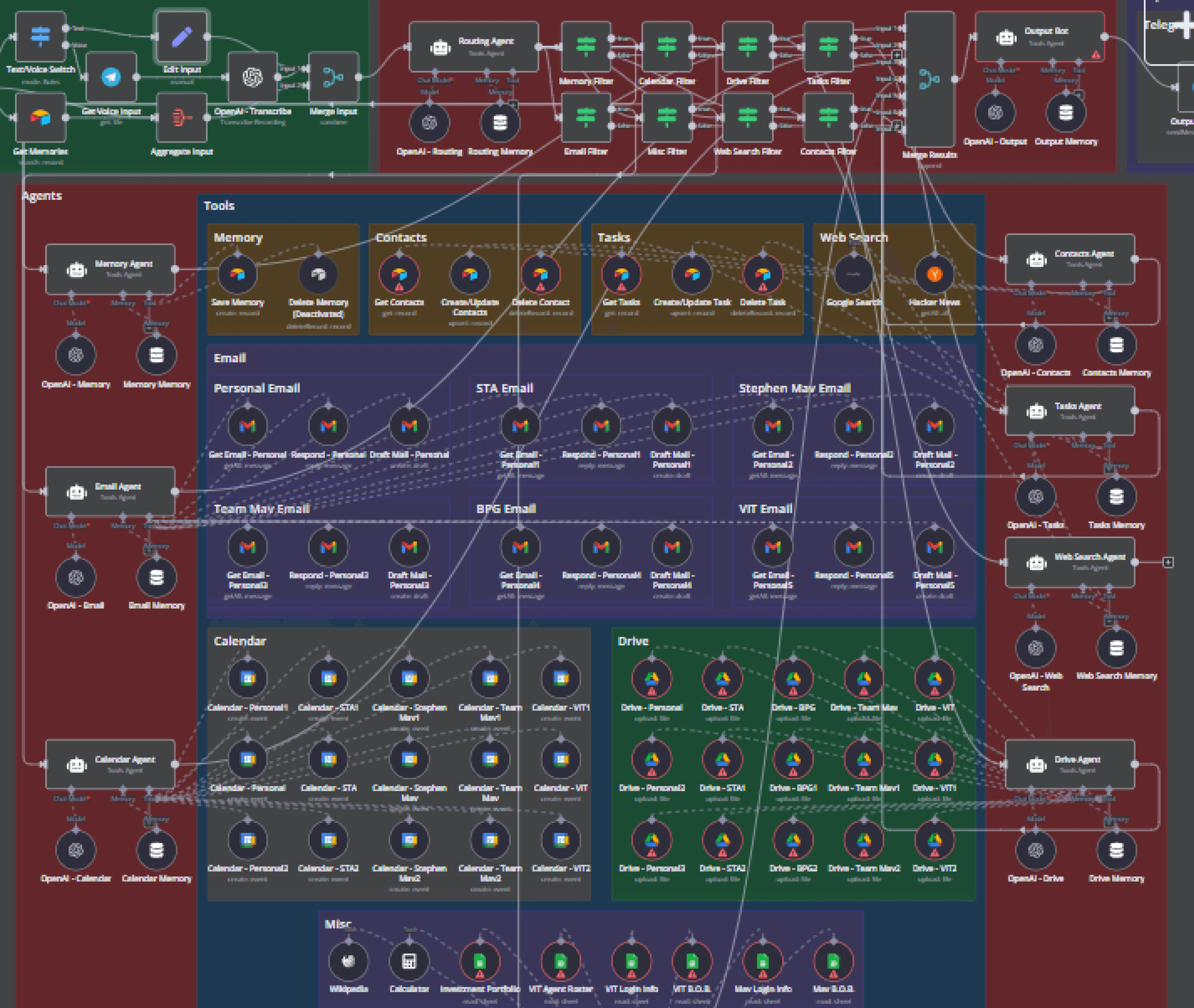Click plus connector after Web Search Agent
The image size is (1194, 1008).
(1168, 563)
